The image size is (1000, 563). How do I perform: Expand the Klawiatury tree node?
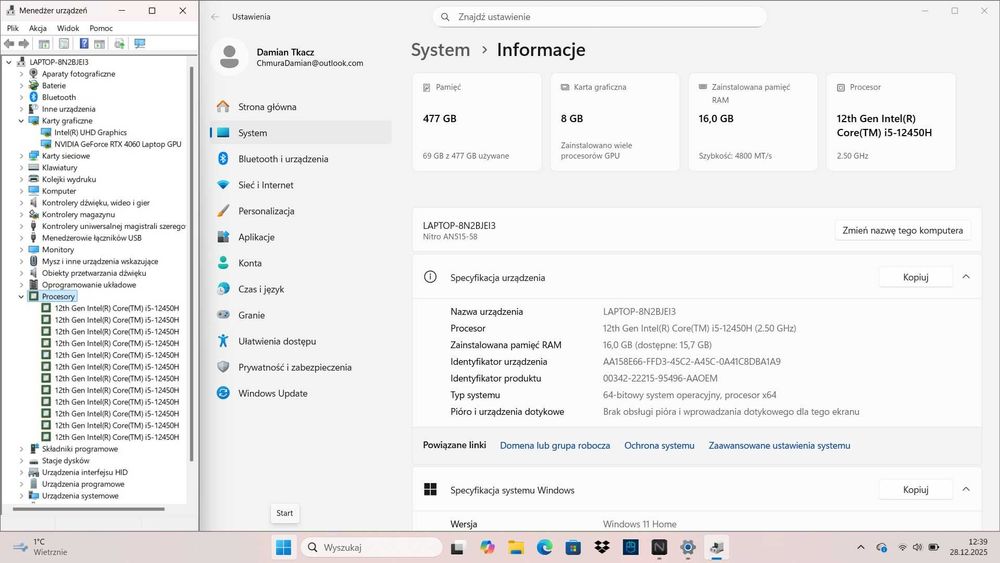click(x=21, y=168)
